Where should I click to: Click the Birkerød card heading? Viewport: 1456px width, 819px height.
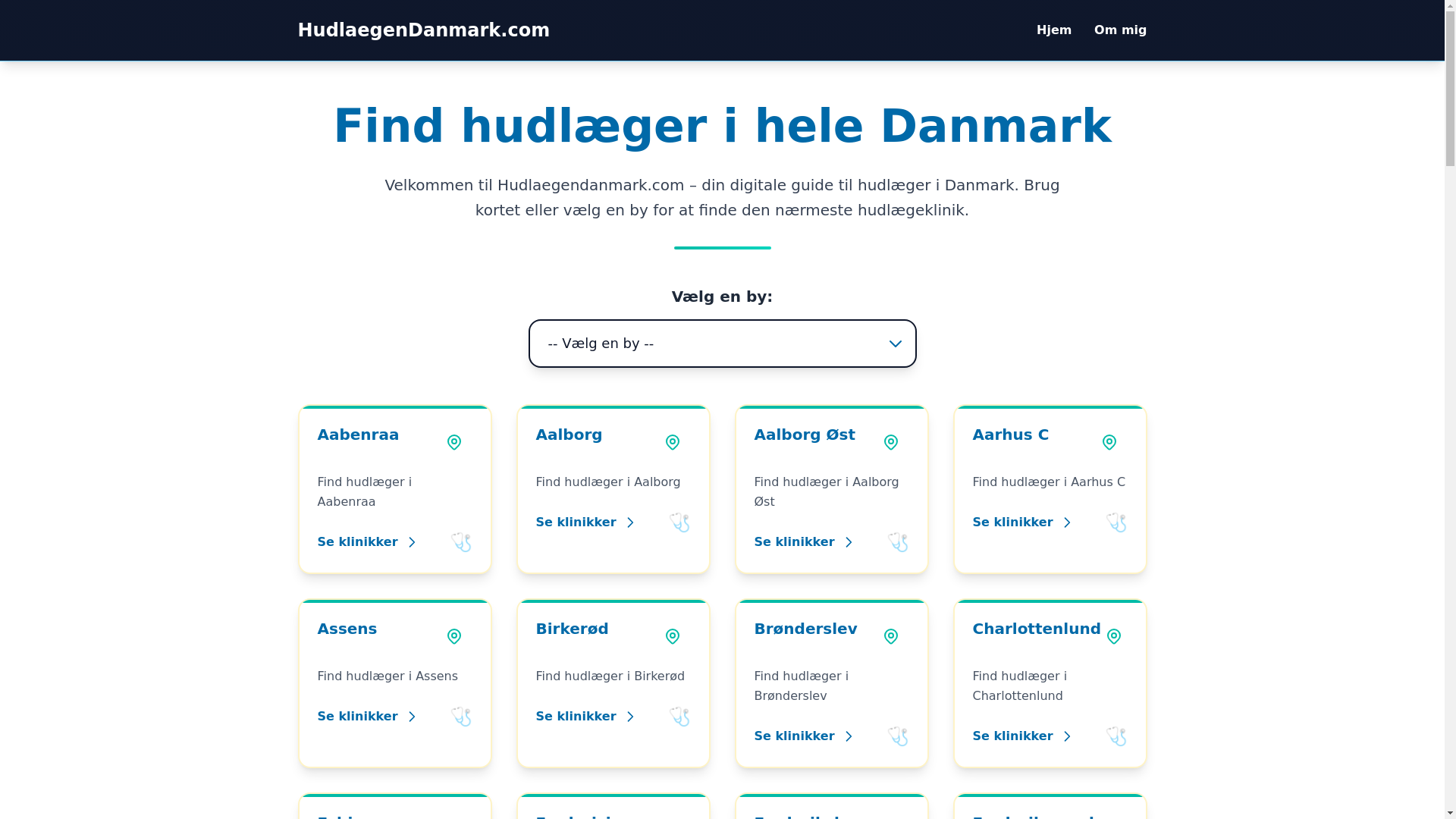pos(572,629)
